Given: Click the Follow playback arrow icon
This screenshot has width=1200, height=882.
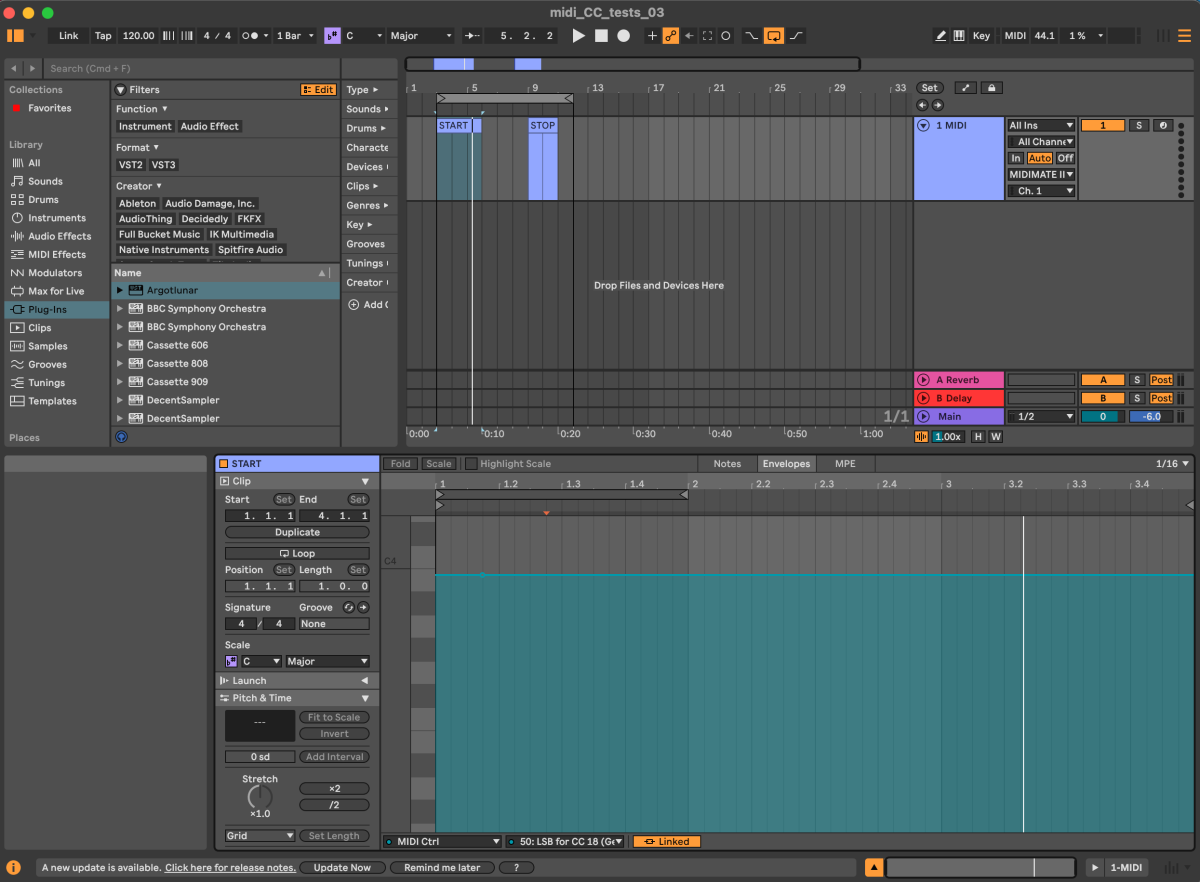Looking at the screenshot, I should (x=473, y=35).
